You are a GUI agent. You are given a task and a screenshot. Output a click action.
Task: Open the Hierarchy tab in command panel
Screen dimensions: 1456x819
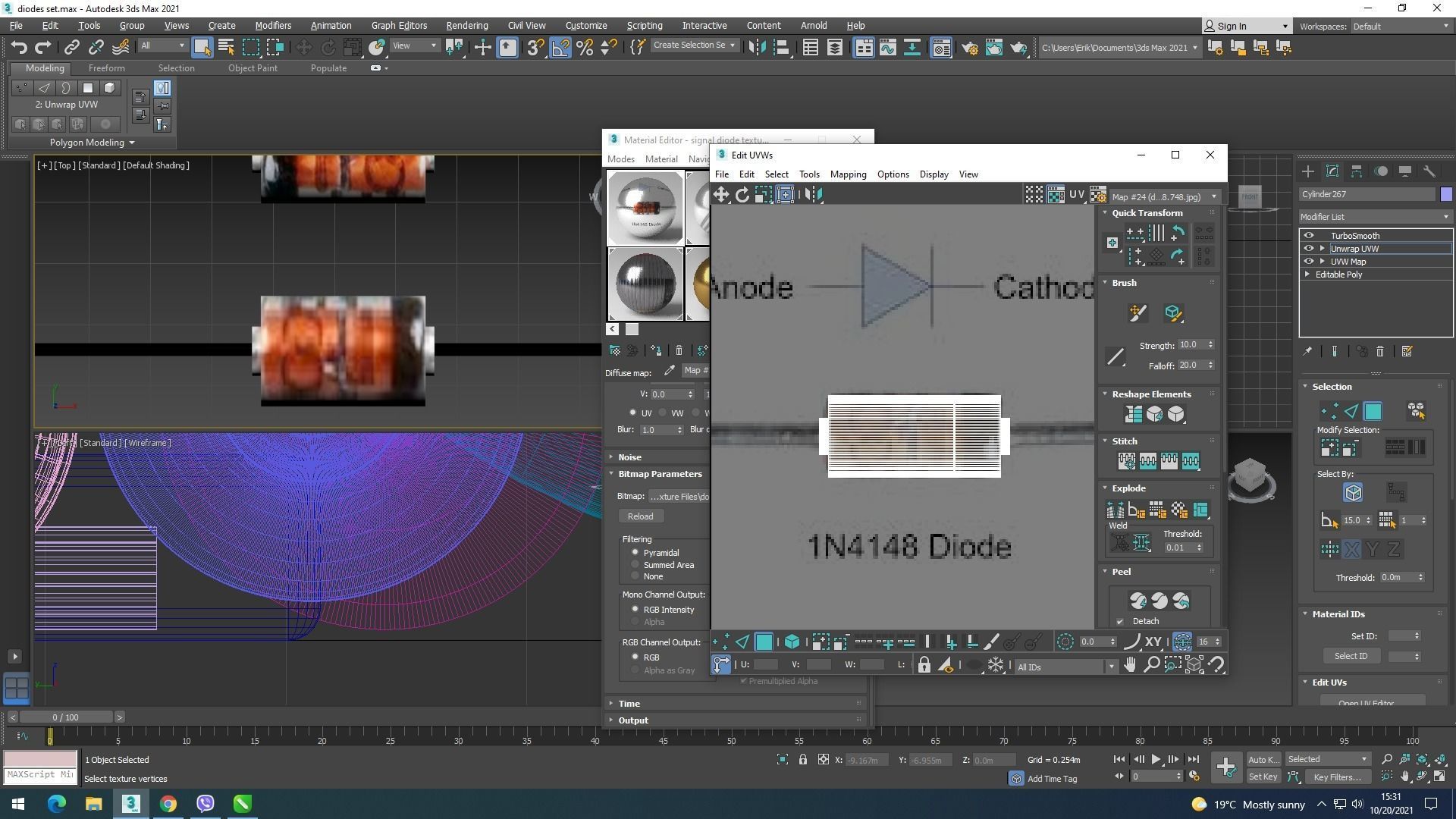[x=1357, y=171]
